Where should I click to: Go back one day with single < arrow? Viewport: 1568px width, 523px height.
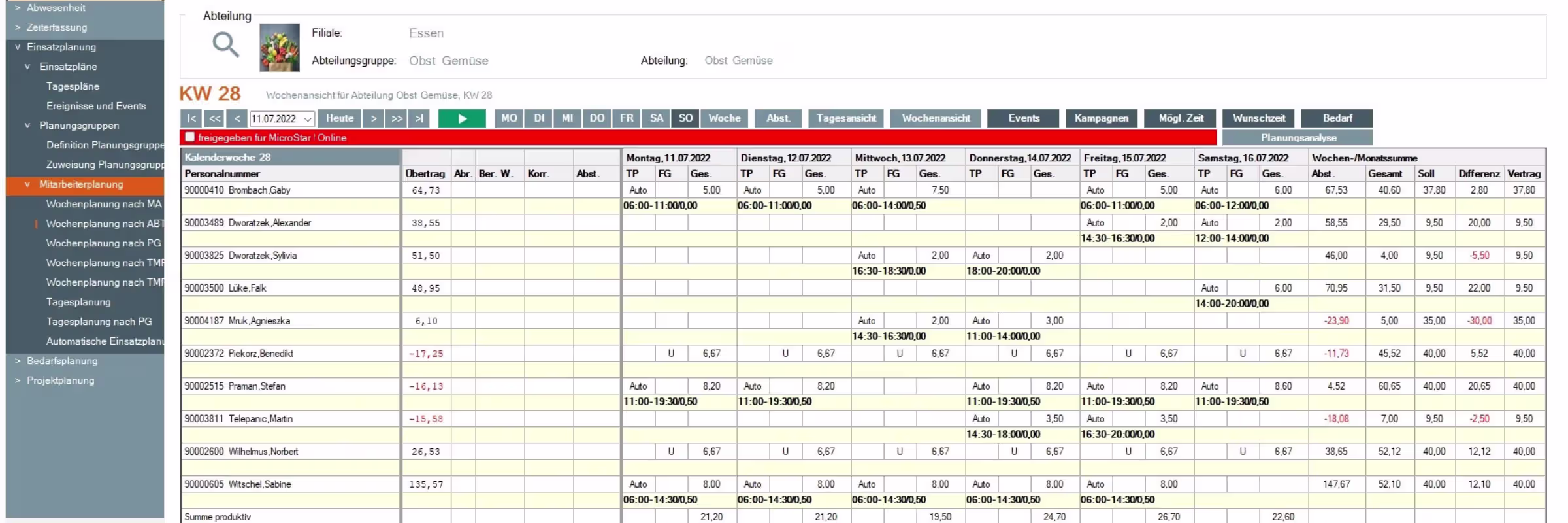tap(237, 118)
